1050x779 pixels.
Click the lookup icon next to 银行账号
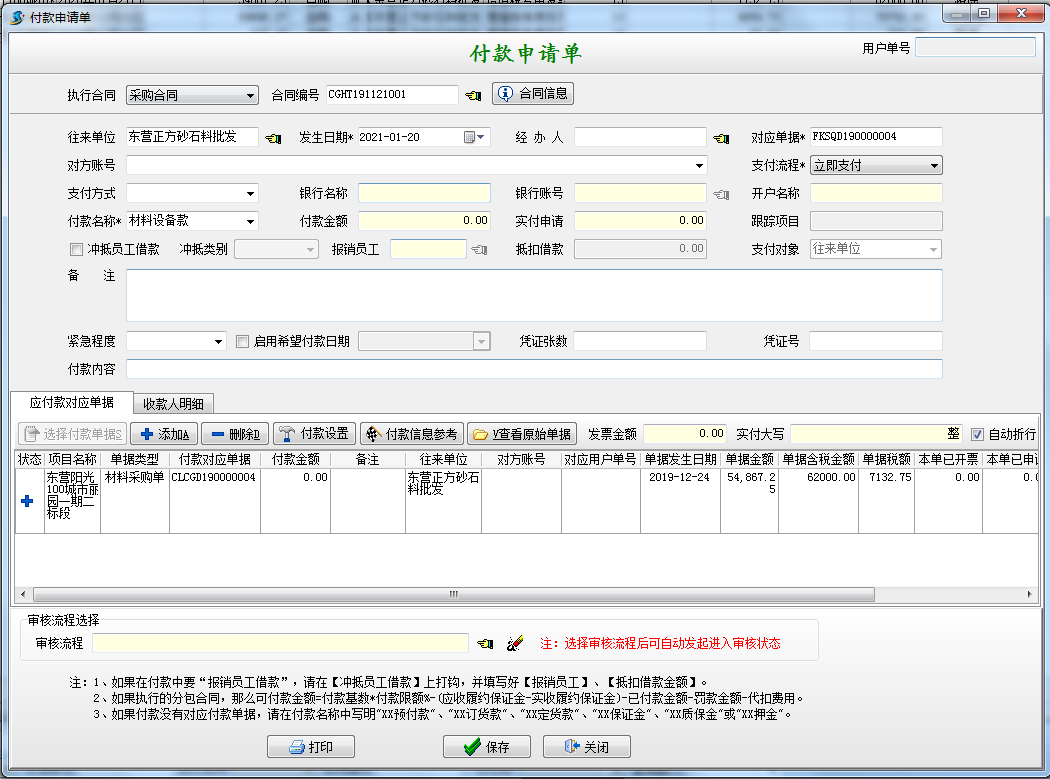720,193
